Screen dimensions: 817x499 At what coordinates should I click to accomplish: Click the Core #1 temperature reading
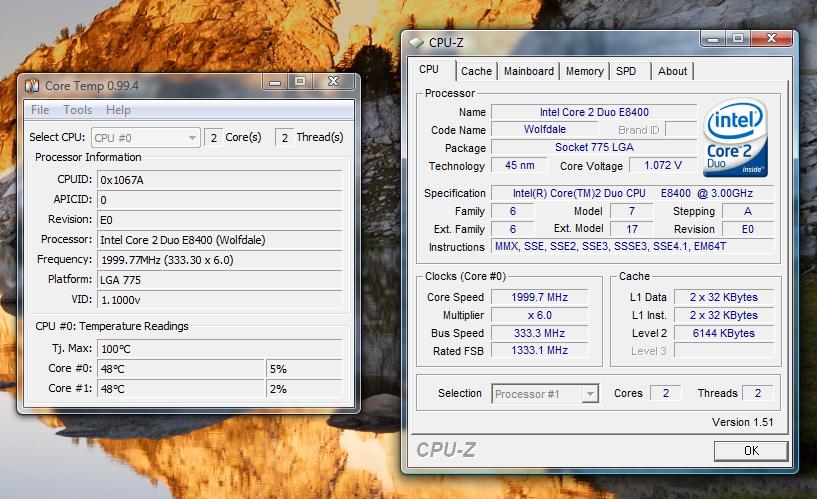pyautogui.click(x=181, y=389)
